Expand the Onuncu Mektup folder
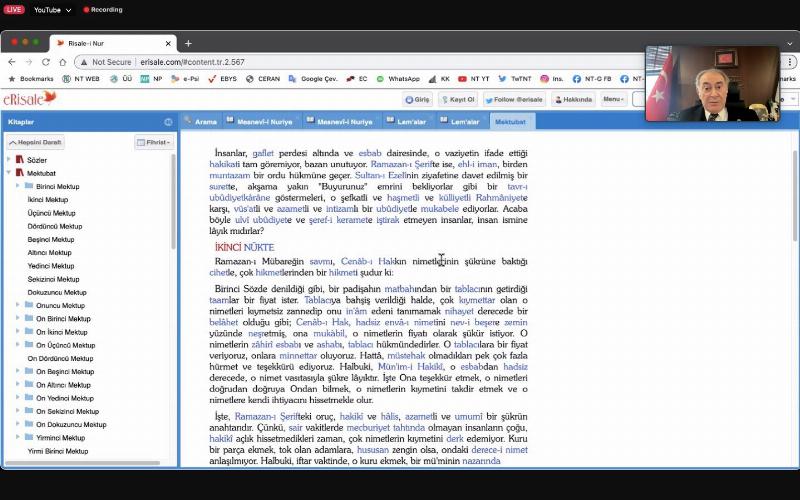 click(18, 305)
